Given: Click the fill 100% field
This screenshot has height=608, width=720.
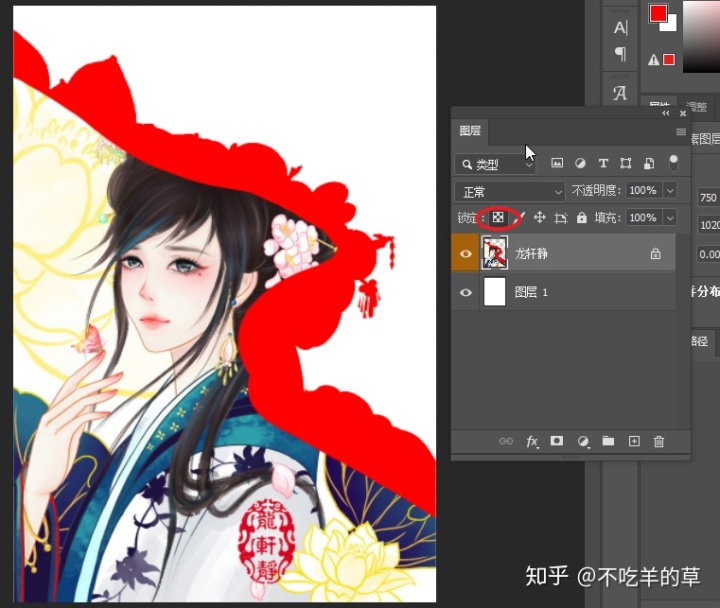Looking at the screenshot, I should (x=644, y=218).
